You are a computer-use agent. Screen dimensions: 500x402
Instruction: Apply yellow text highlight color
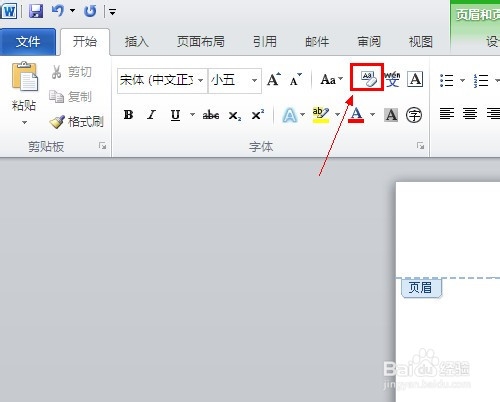[x=321, y=115]
